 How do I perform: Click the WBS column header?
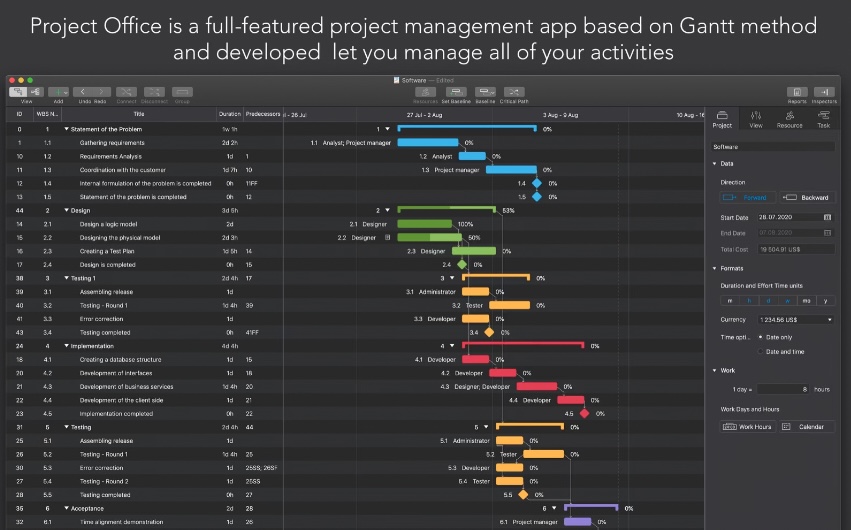pyautogui.click(x=47, y=114)
